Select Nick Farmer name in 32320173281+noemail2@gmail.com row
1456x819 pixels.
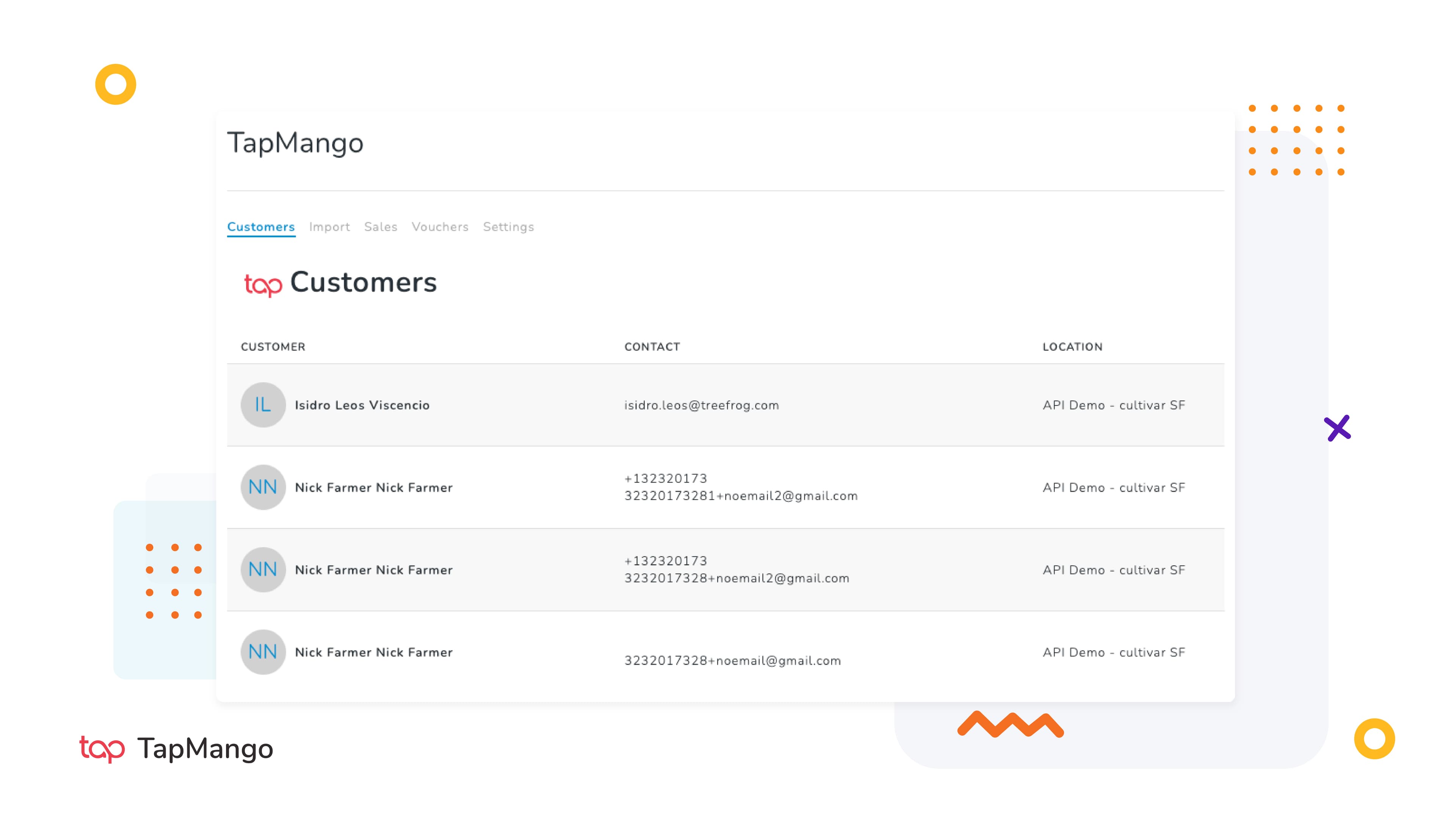tap(373, 488)
